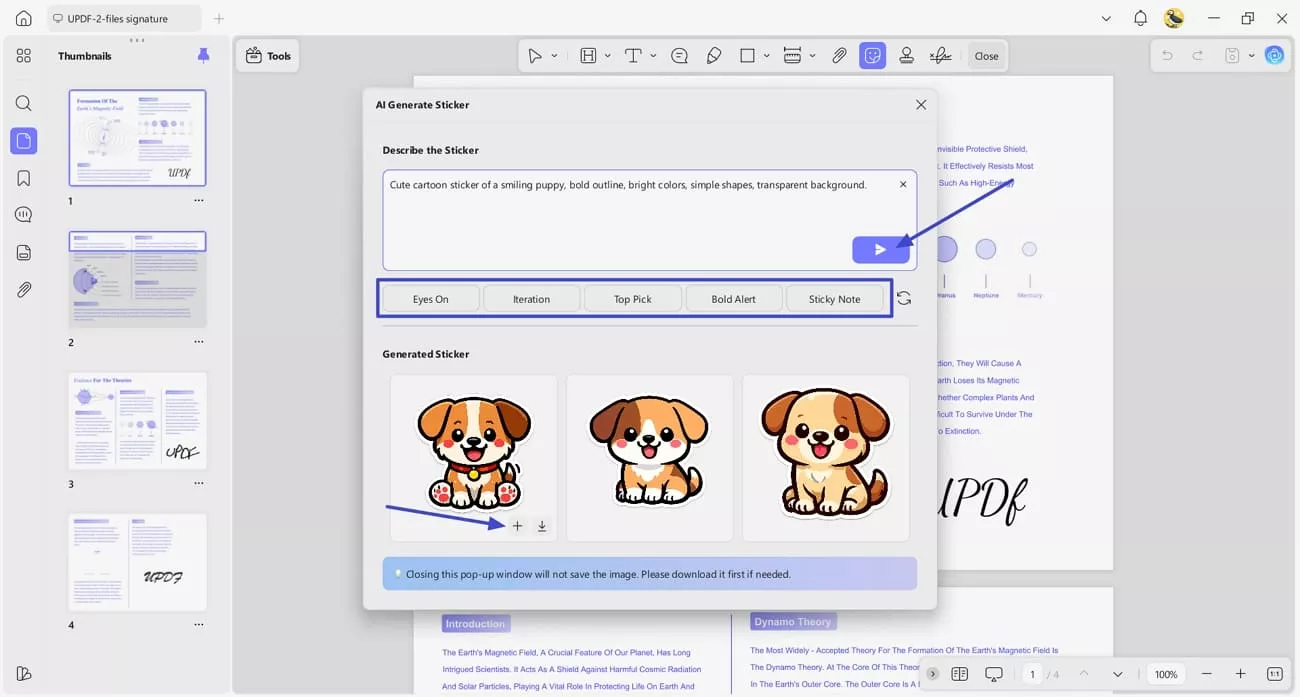Screen dimensions: 1300x697
Task: Select page 1 thumbnail
Action: coord(137,138)
